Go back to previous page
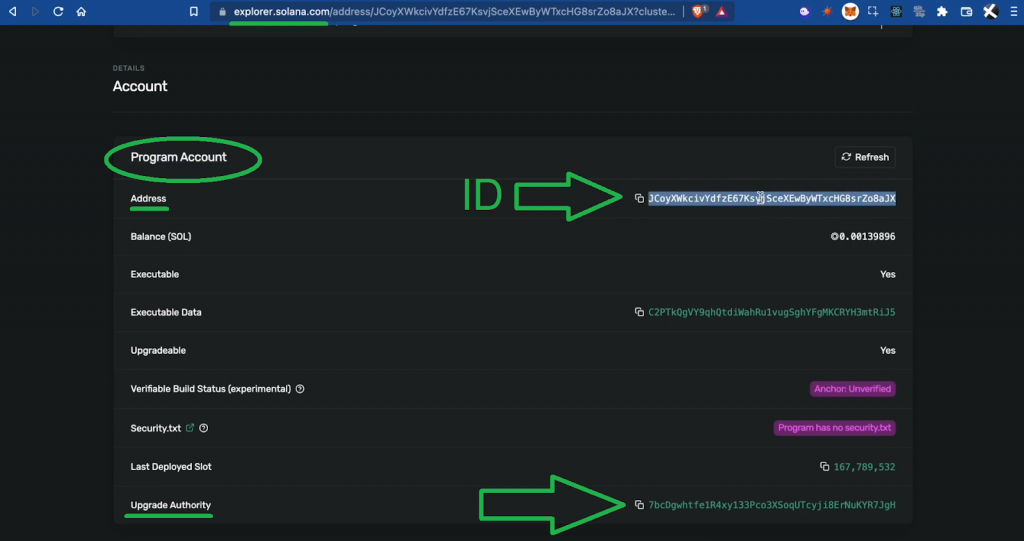Screen dimensions: 1024x541 tap(12, 11)
